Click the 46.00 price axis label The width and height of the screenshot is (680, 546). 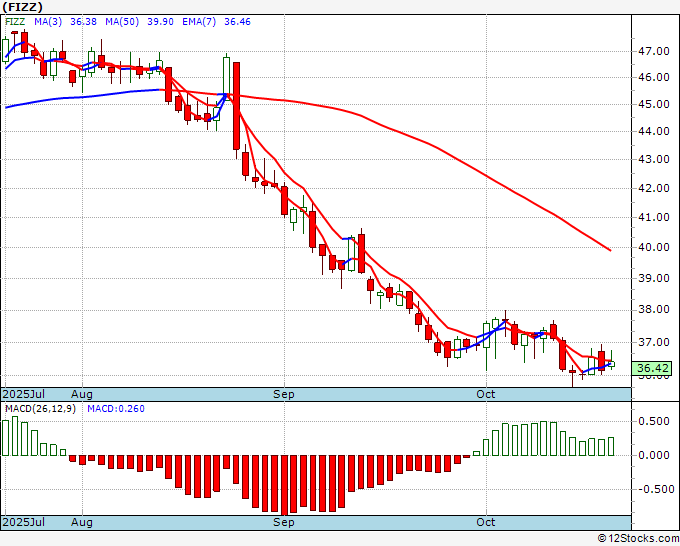coord(654,77)
